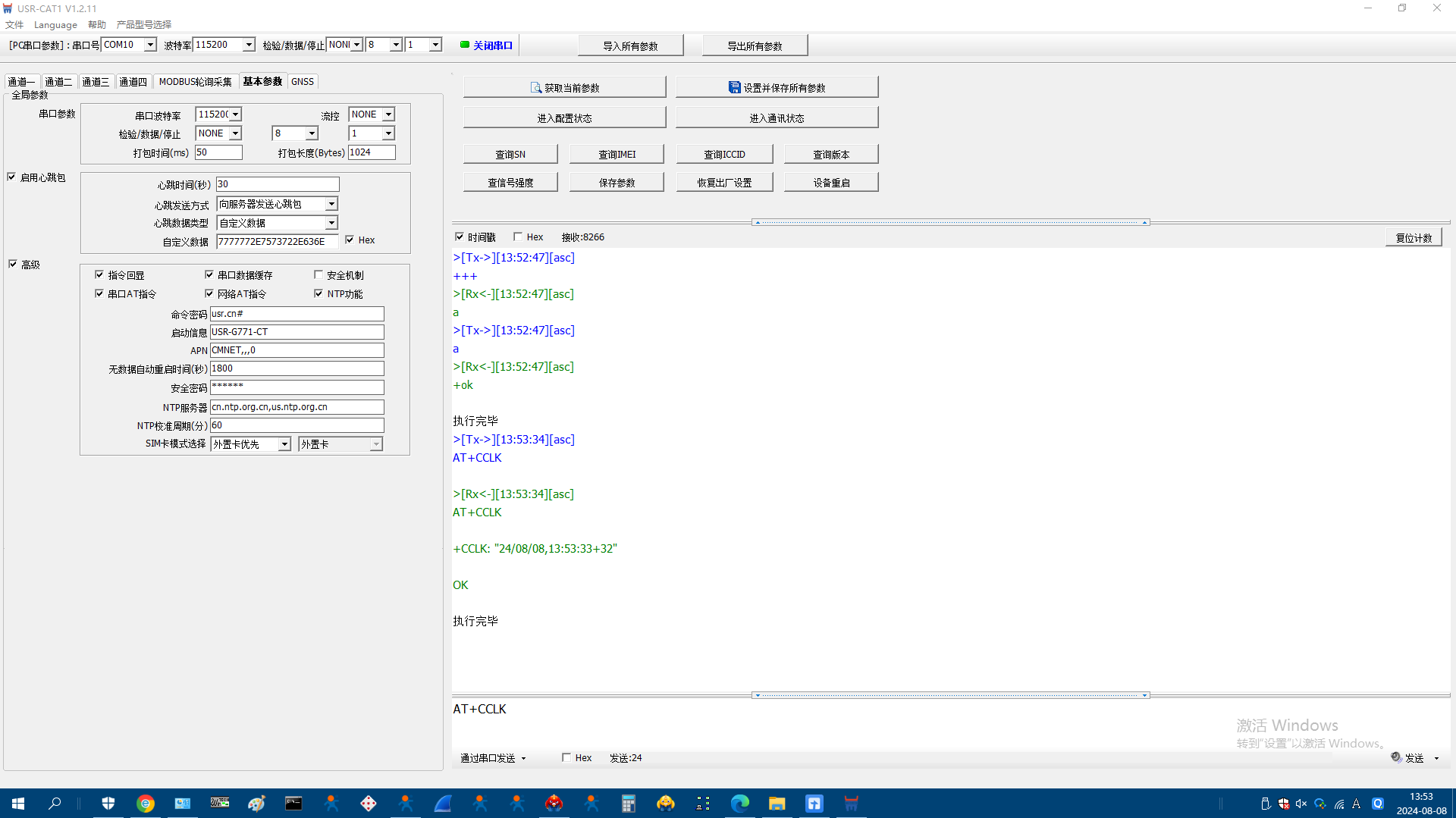
Task: Open the blue square app in taskbar
Action: (814, 804)
